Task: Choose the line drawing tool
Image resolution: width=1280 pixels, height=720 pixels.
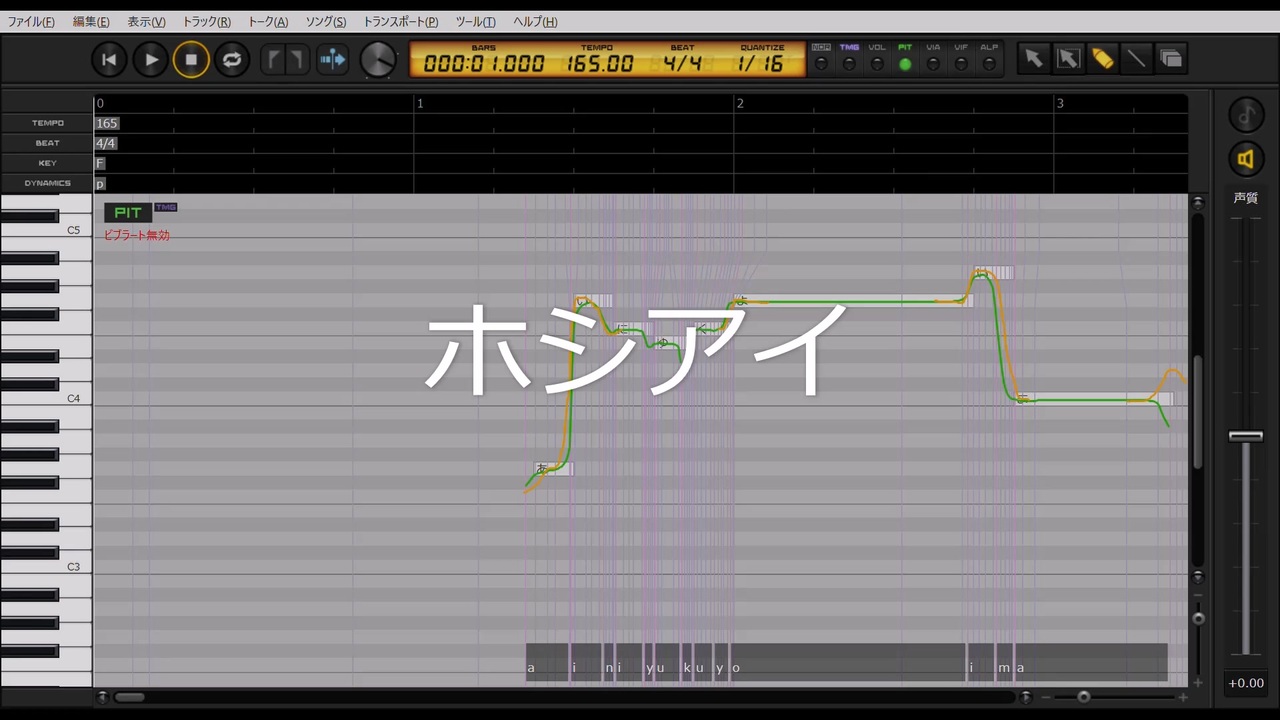Action: click(1136, 59)
